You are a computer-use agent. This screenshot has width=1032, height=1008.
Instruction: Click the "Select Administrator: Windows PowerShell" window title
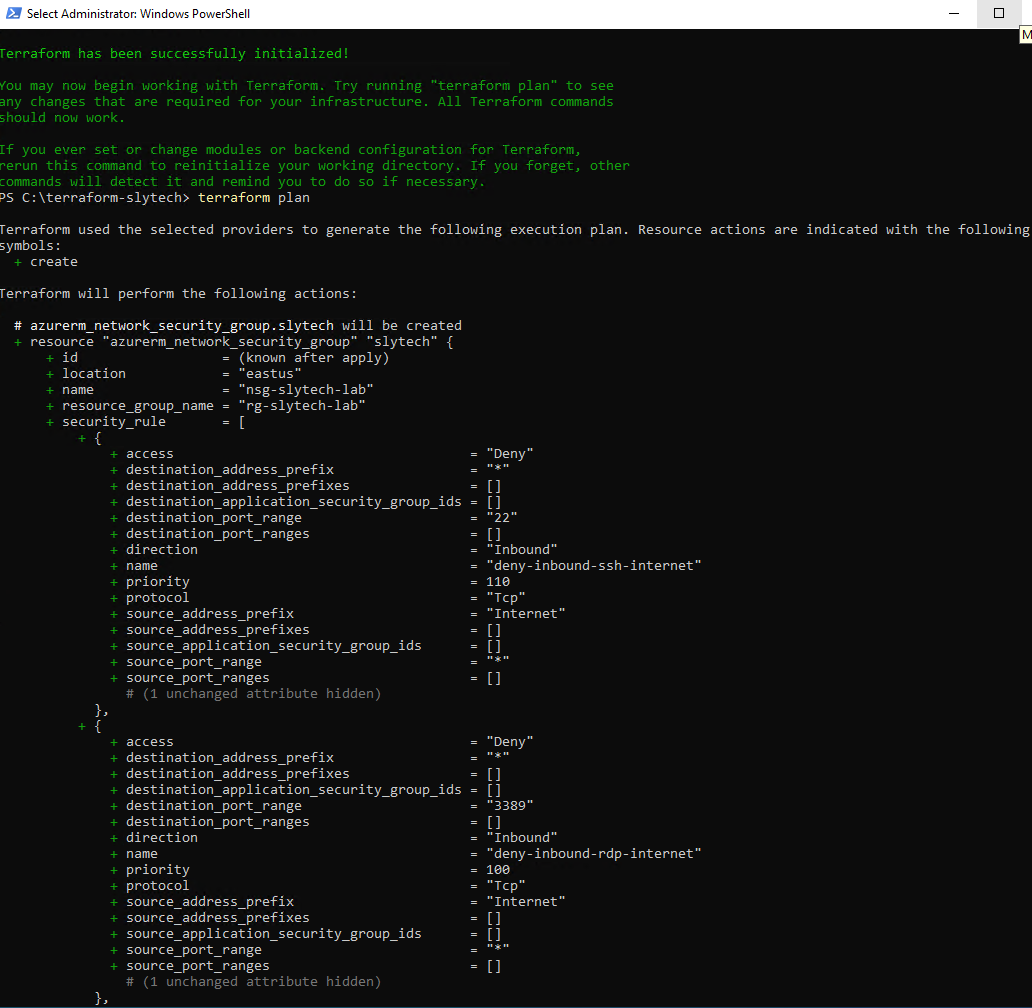[x=138, y=14]
